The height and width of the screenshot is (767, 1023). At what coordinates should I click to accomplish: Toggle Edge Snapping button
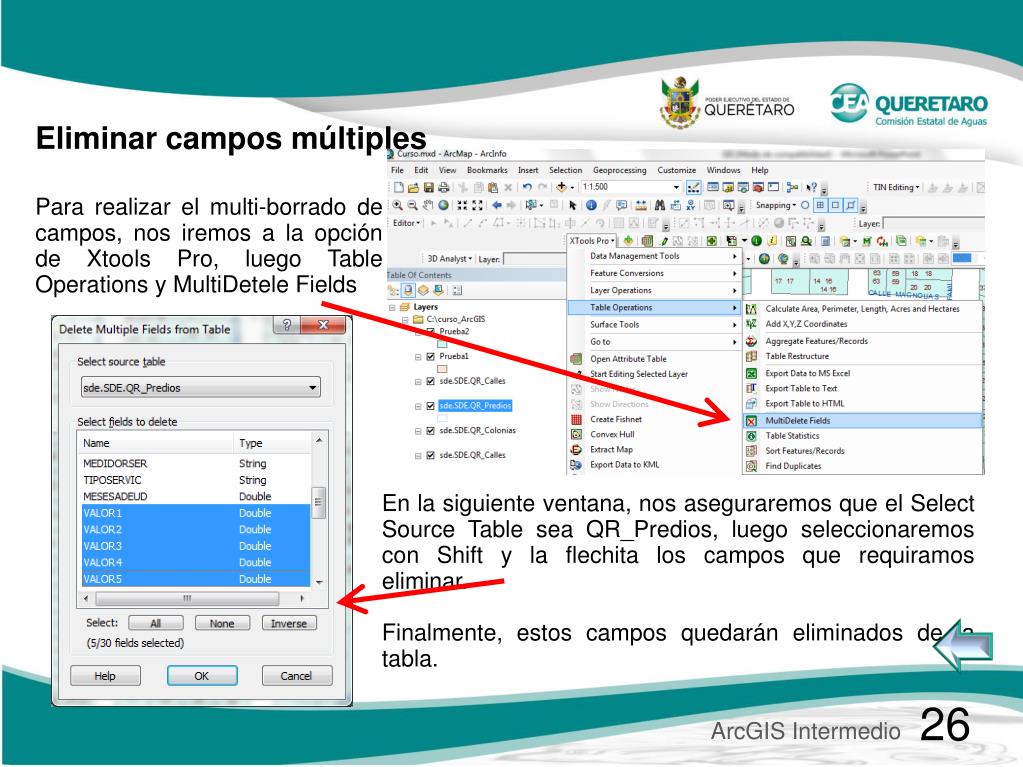[x=850, y=205]
